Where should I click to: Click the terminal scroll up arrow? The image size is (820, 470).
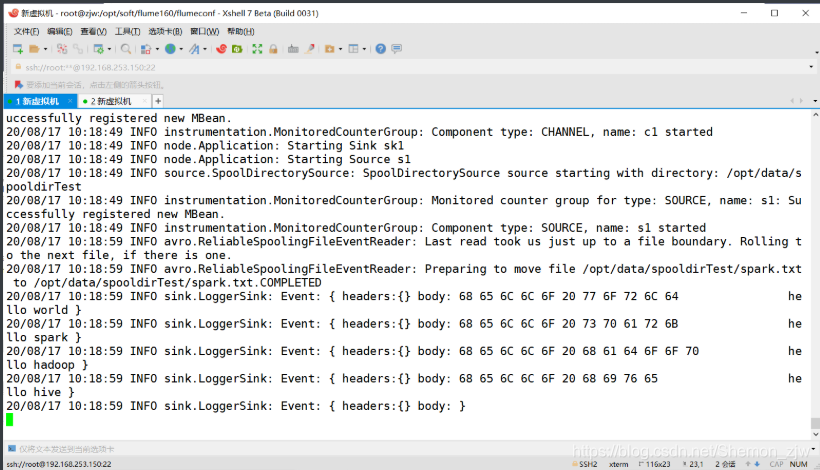coord(815,114)
